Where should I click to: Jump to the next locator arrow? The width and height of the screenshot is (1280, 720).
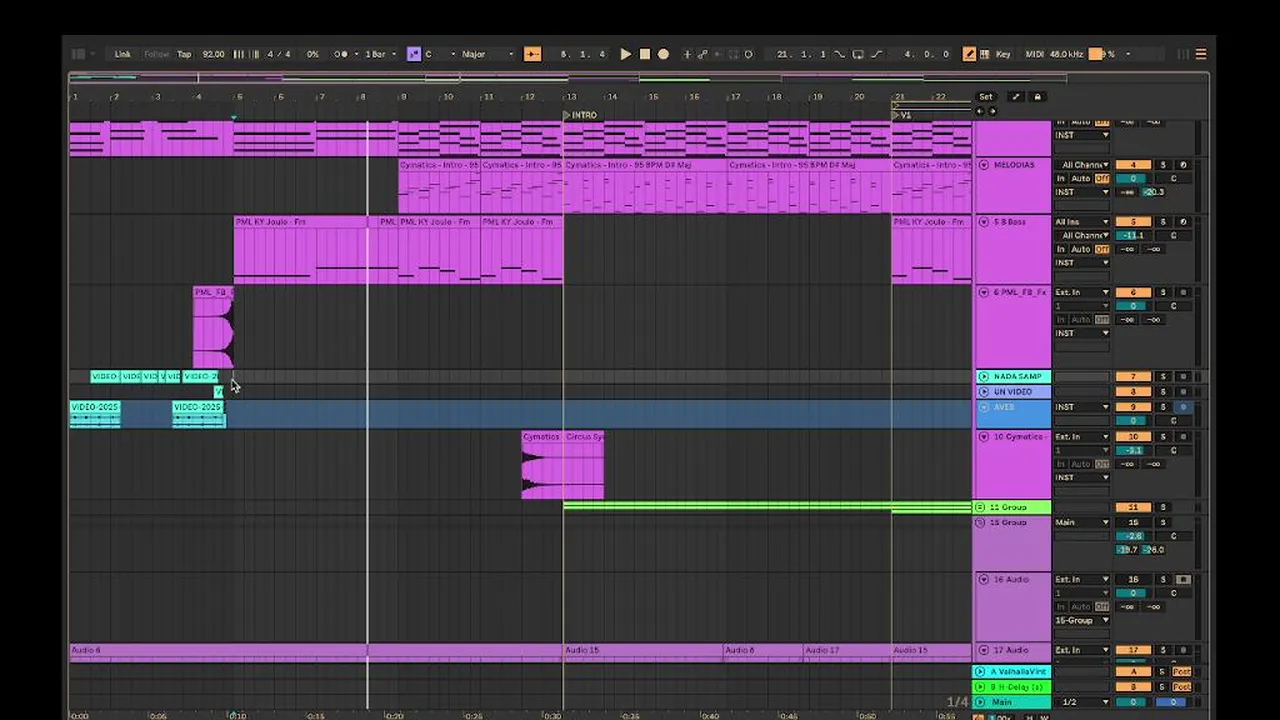point(992,111)
